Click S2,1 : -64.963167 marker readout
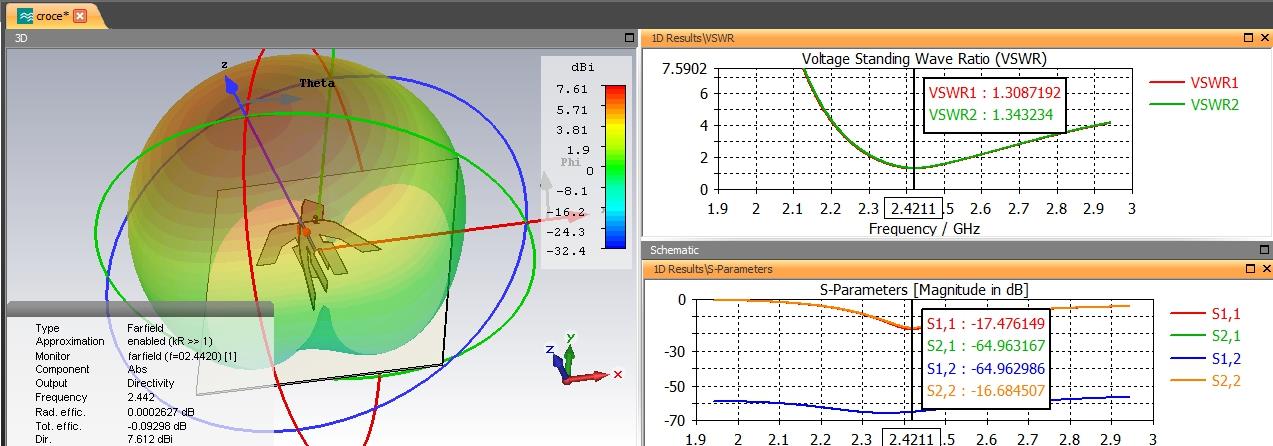 [x=986, y=346]
